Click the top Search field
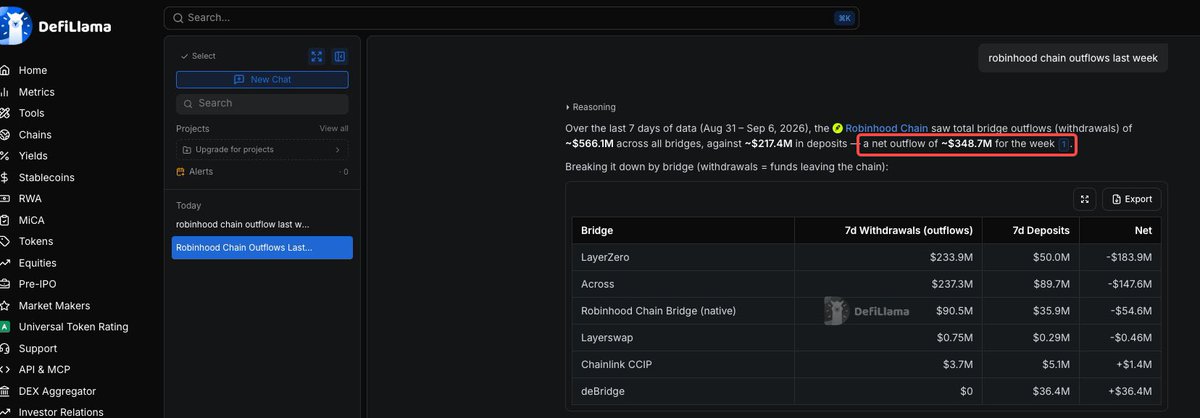 tap(511, 18)
